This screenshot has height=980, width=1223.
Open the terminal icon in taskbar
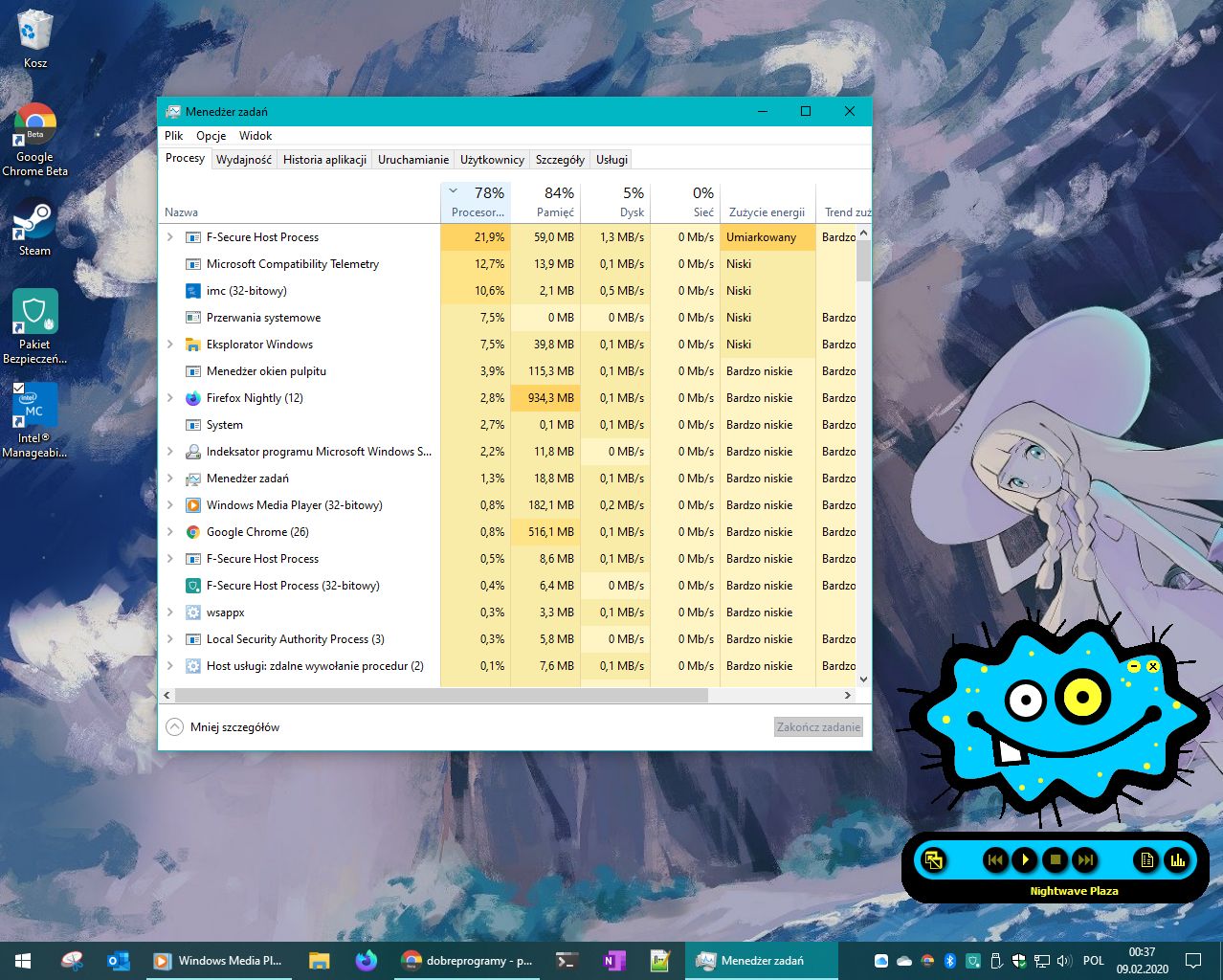pos(567,961)
